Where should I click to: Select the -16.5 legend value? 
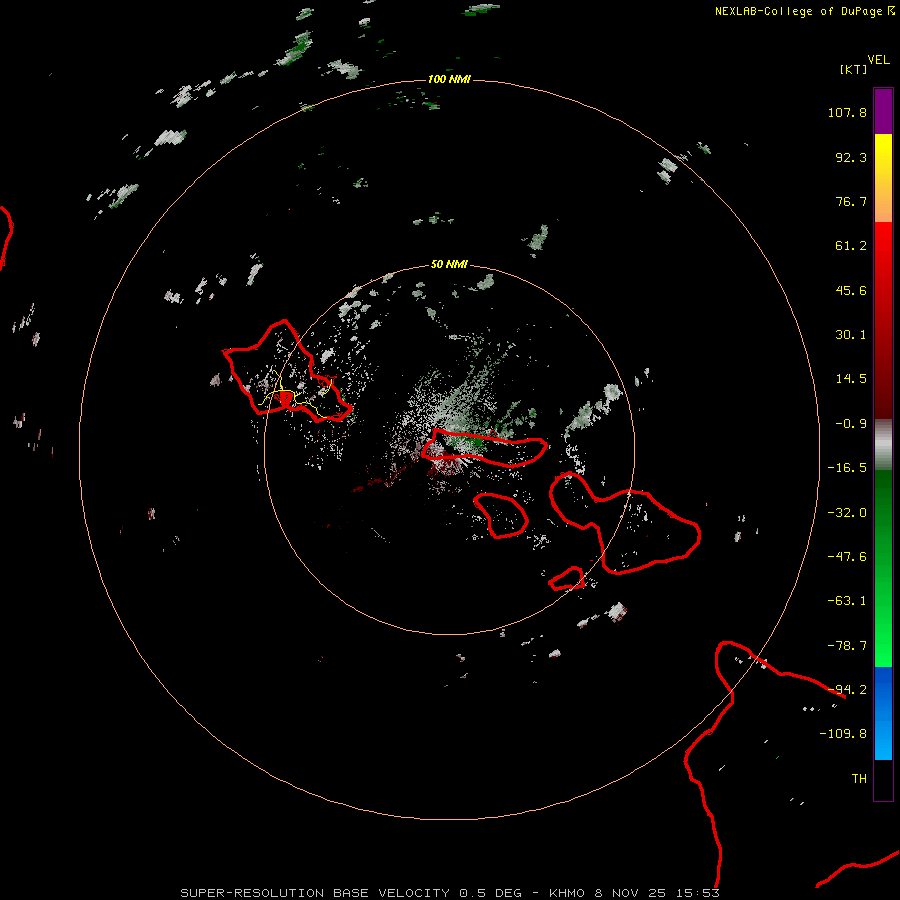pos(847,468)
